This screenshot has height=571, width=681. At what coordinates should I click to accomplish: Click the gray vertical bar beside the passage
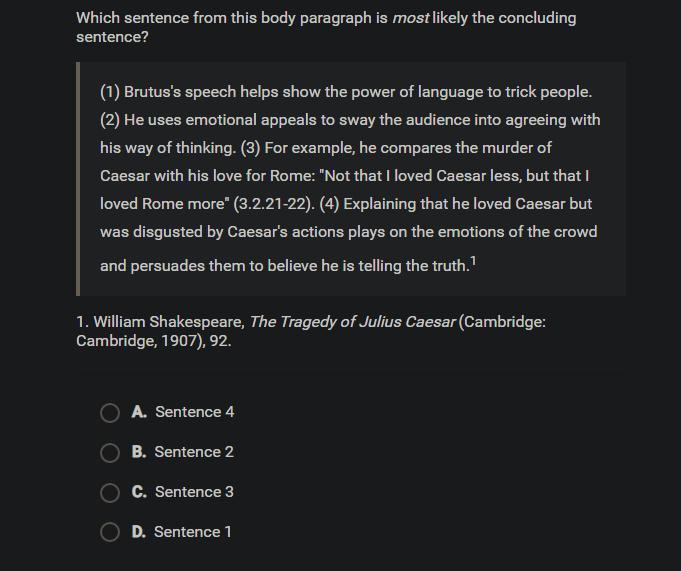(78, 179)
